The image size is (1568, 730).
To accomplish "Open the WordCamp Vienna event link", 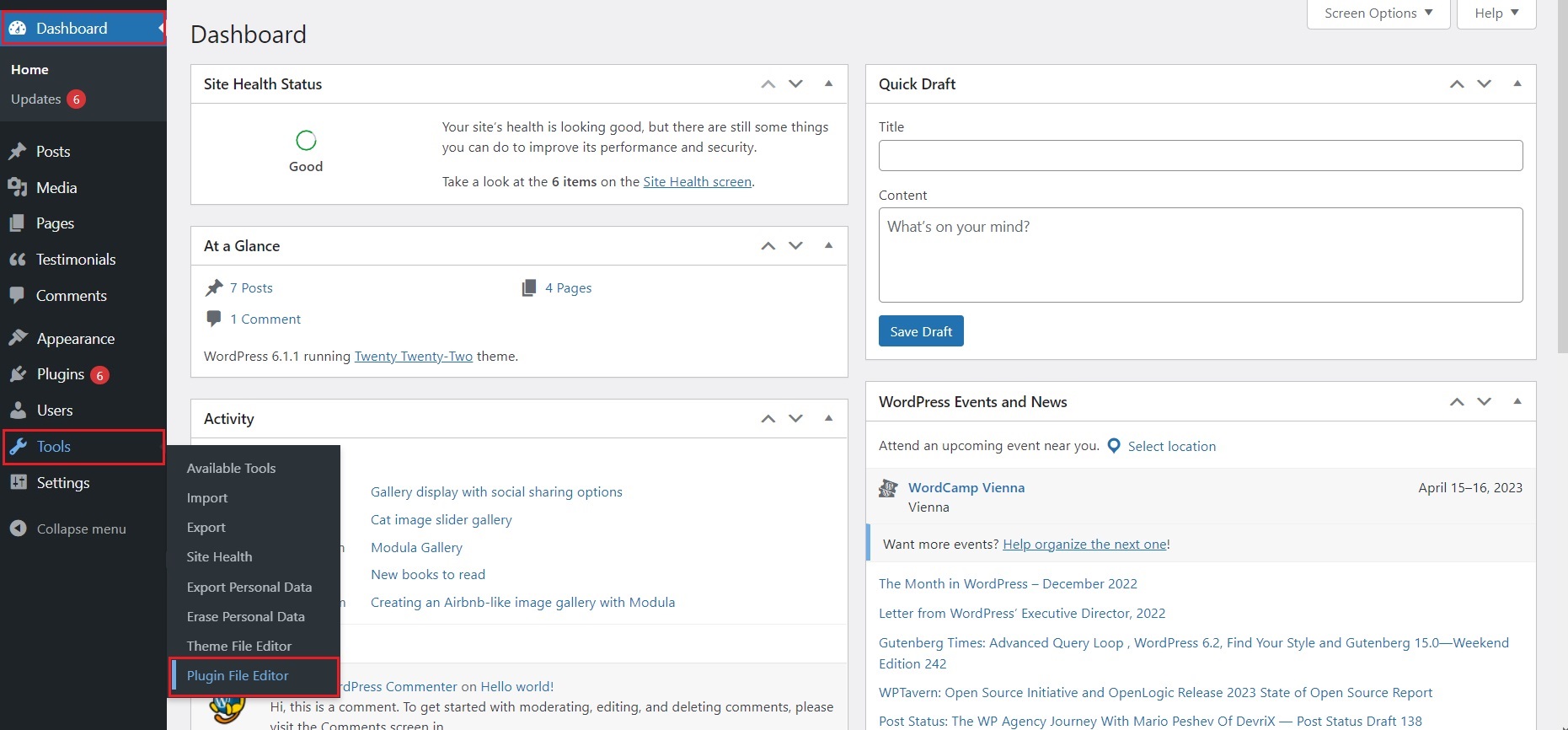I will point(966,488).
